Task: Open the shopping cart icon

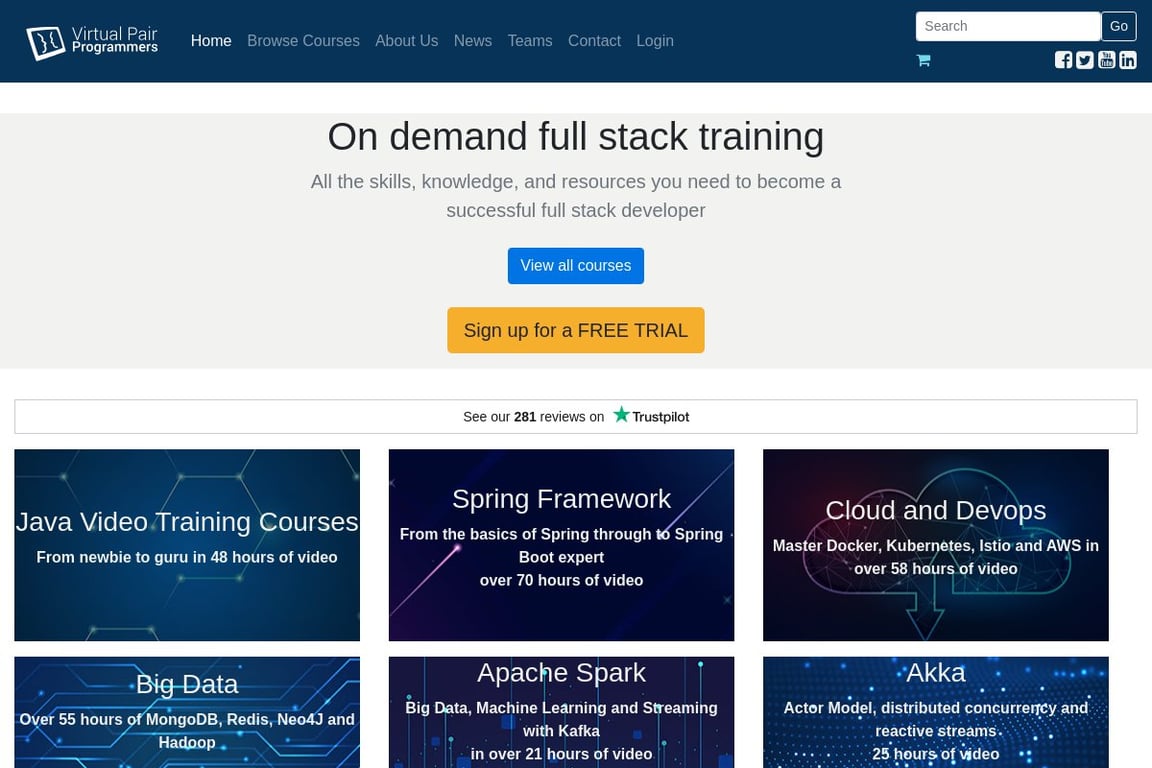Action: 922,60
